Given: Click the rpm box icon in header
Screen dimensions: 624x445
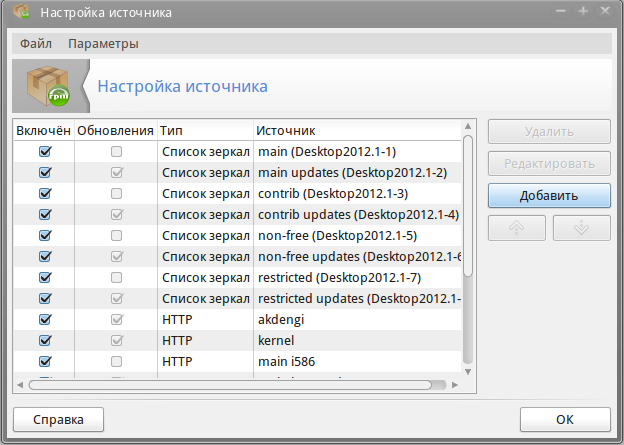Looking at the screenshot, I should click(48, 86).
